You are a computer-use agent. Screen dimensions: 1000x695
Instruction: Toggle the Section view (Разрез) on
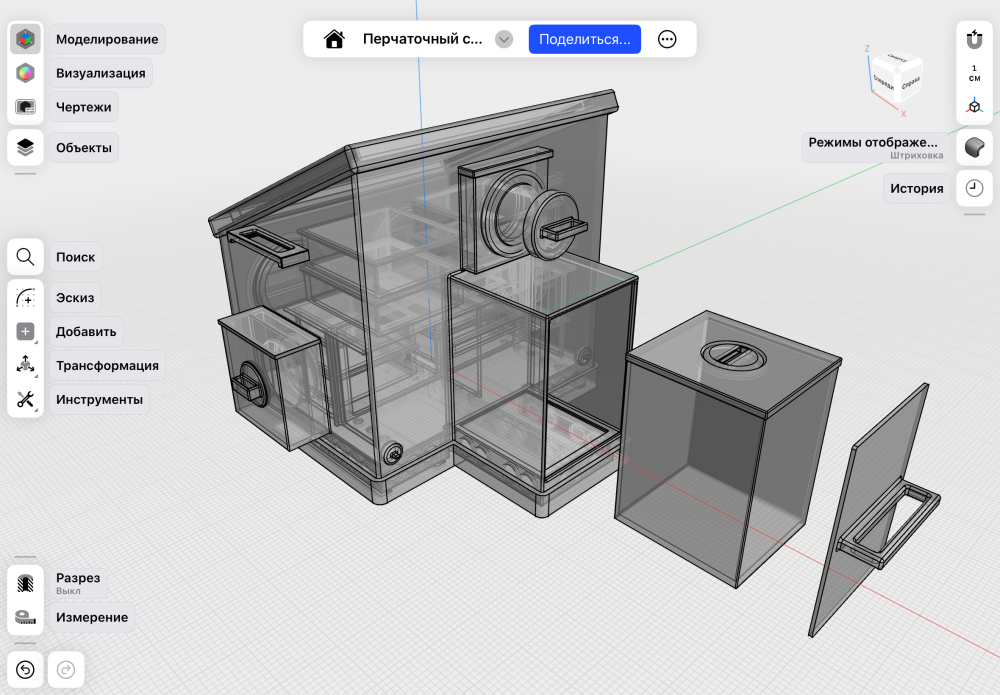pos(25,583)
